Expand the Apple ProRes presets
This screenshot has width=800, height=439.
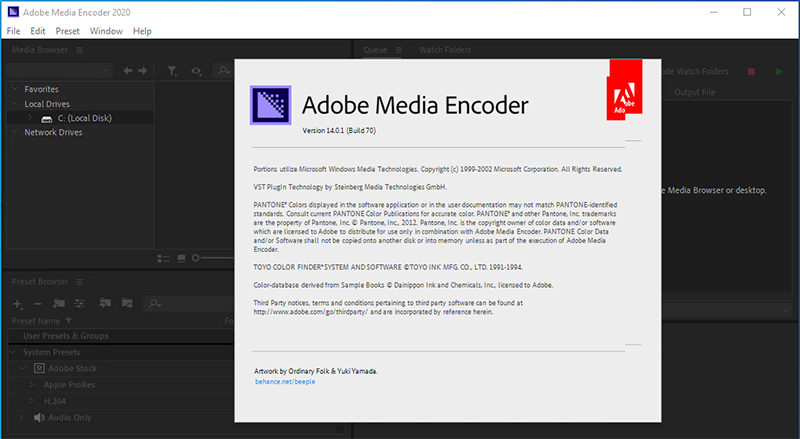point(32,384)
